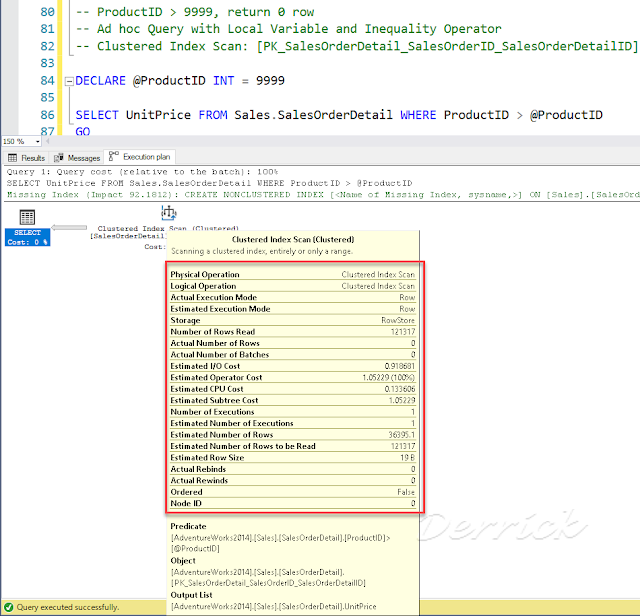Select the Execution plan tab

140,157
